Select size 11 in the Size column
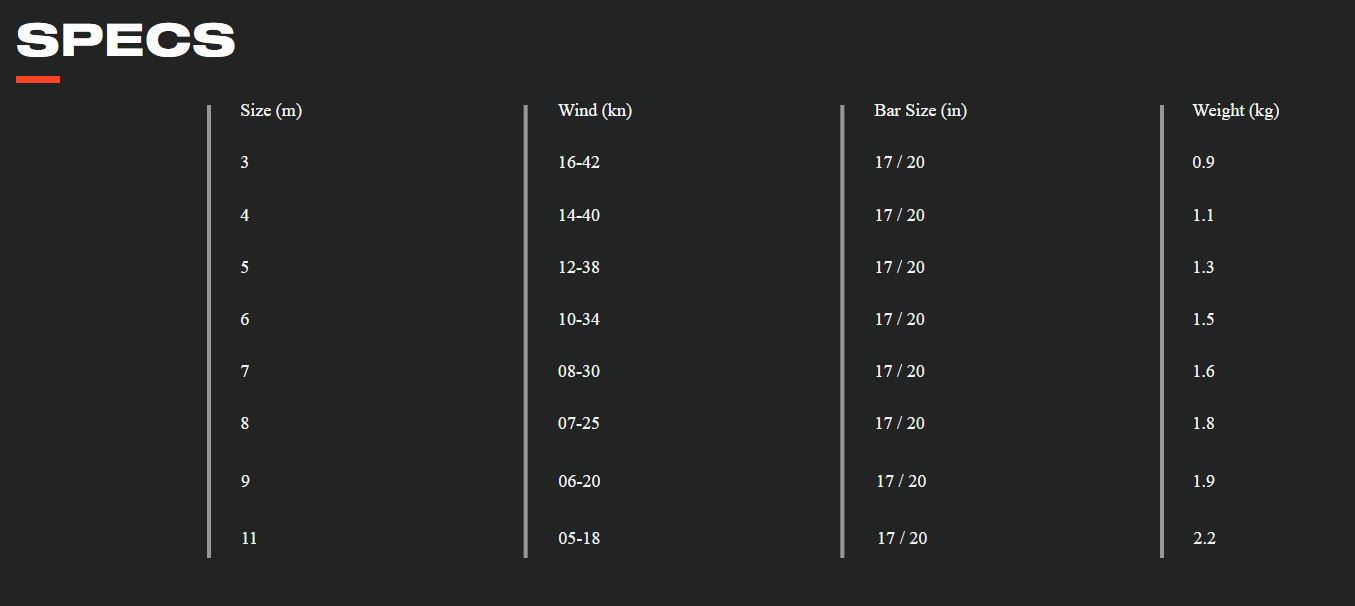The image size is (1355, 606). pyautogui.click(x=249, y=539)
